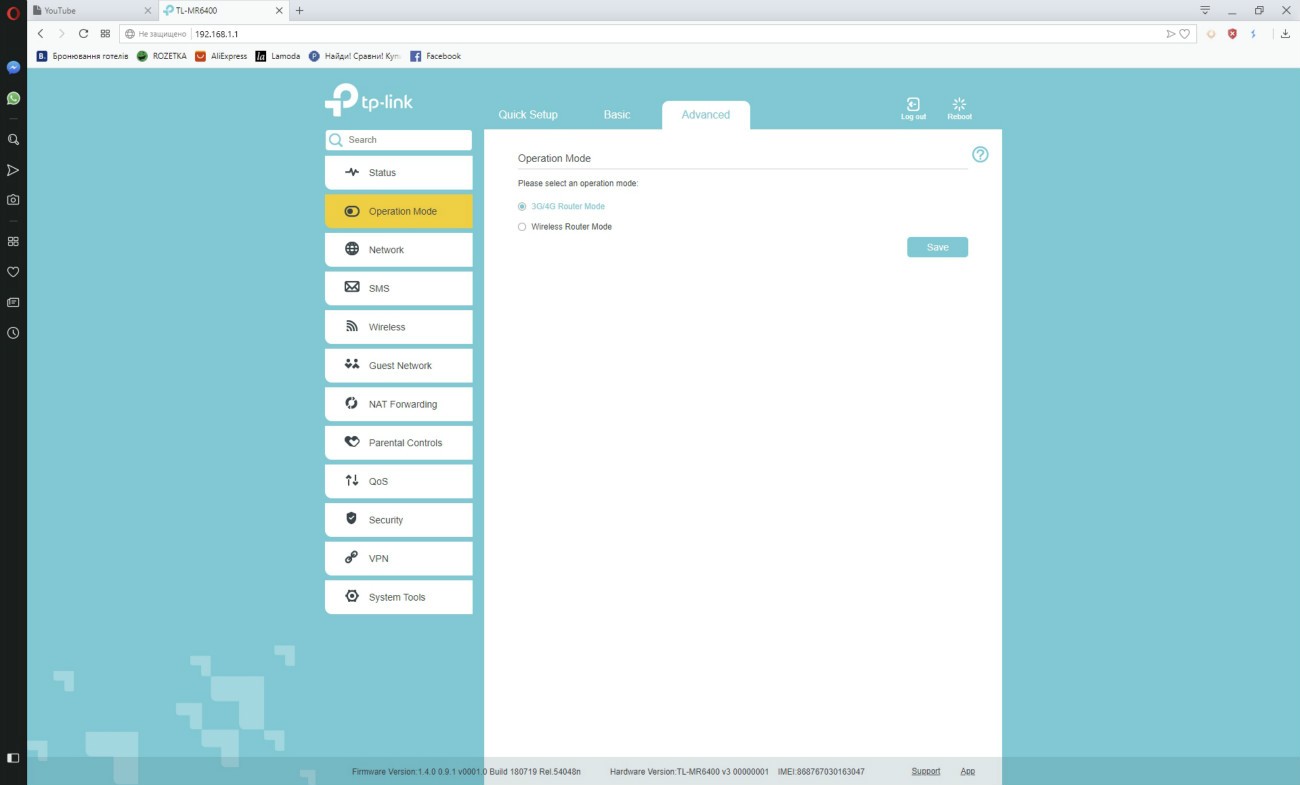Expand the System Tools section
Screen dimensions: 1300x785
click(x=398, y=597)
